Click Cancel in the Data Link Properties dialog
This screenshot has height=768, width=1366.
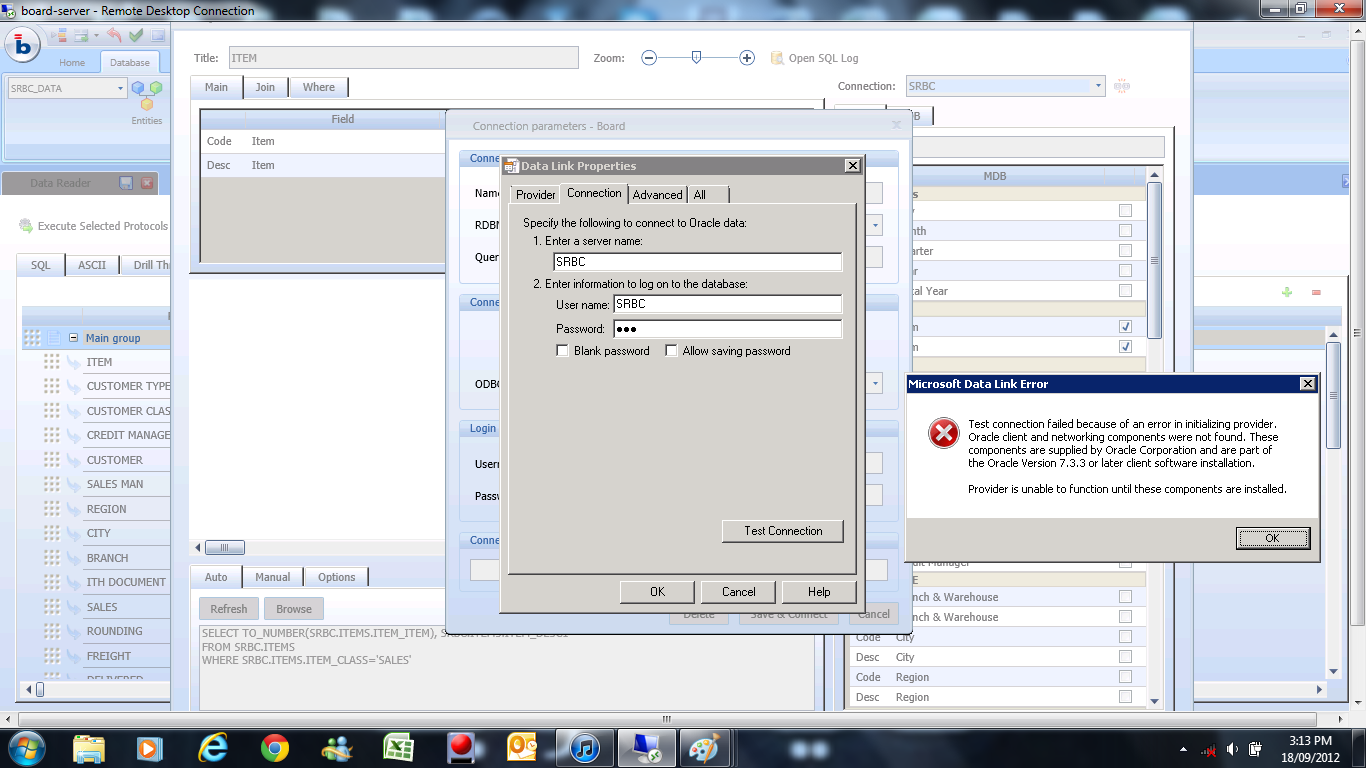point(739,592)
